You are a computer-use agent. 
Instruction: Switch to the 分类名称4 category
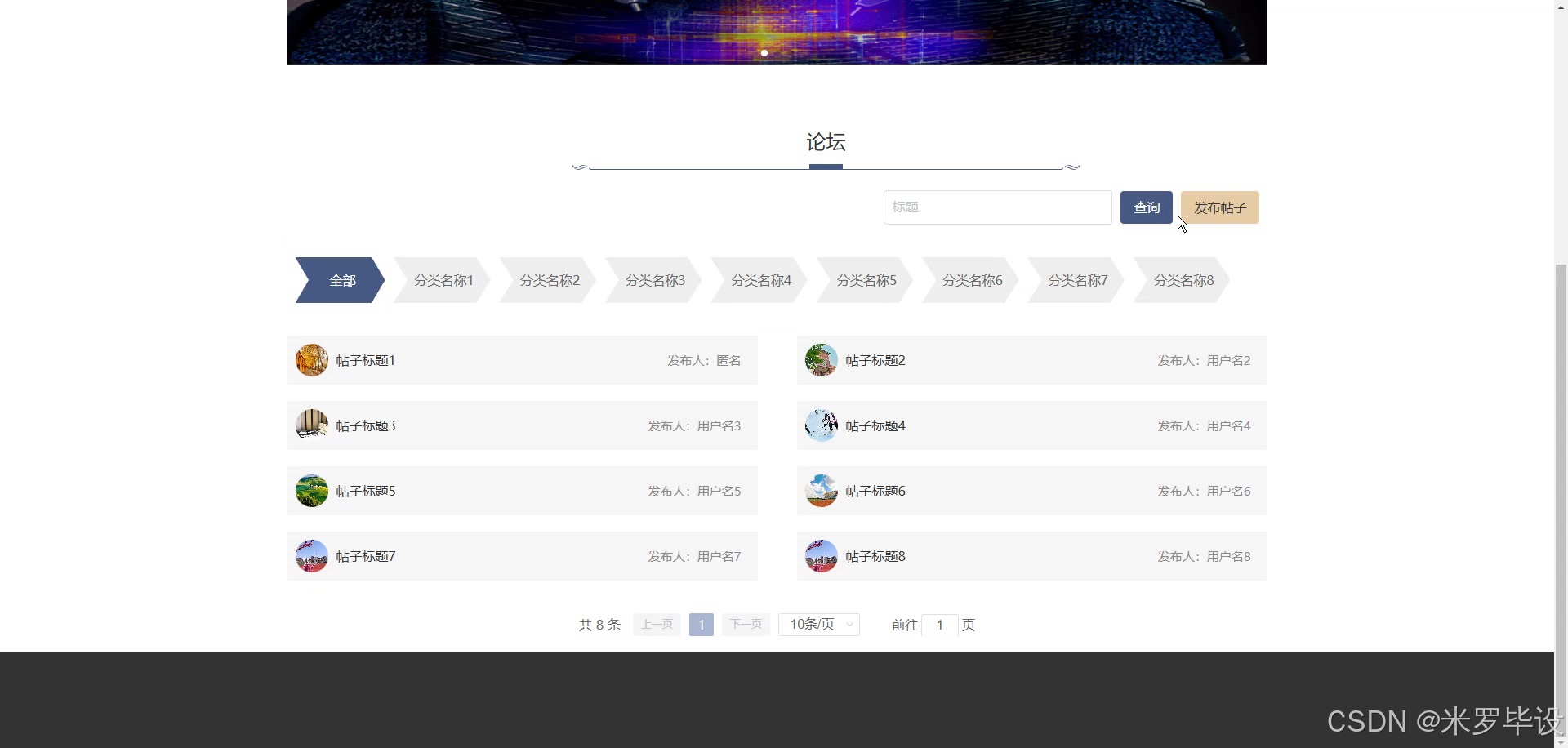click(759, 280)
